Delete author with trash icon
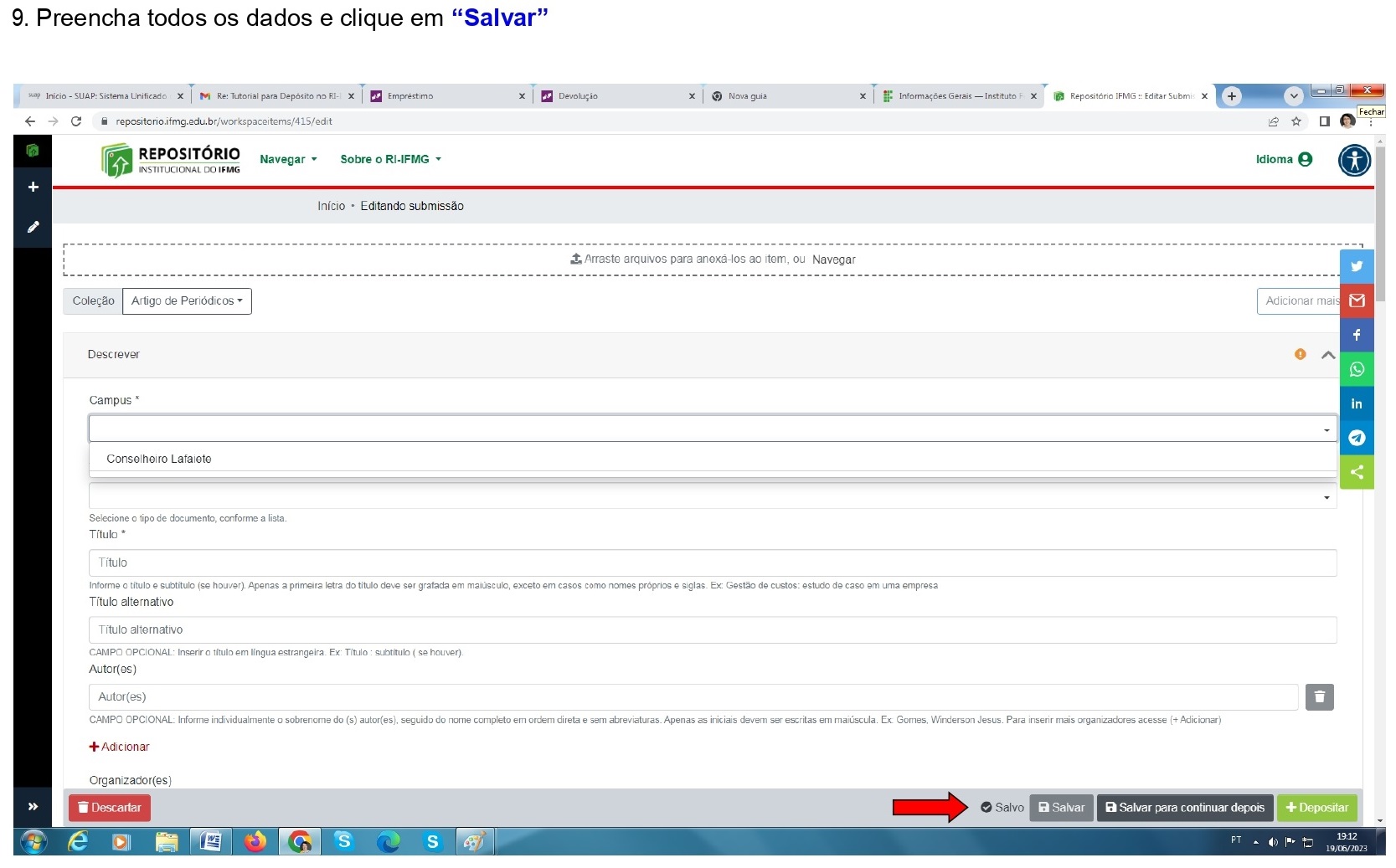 click(x=1319, y=696)
